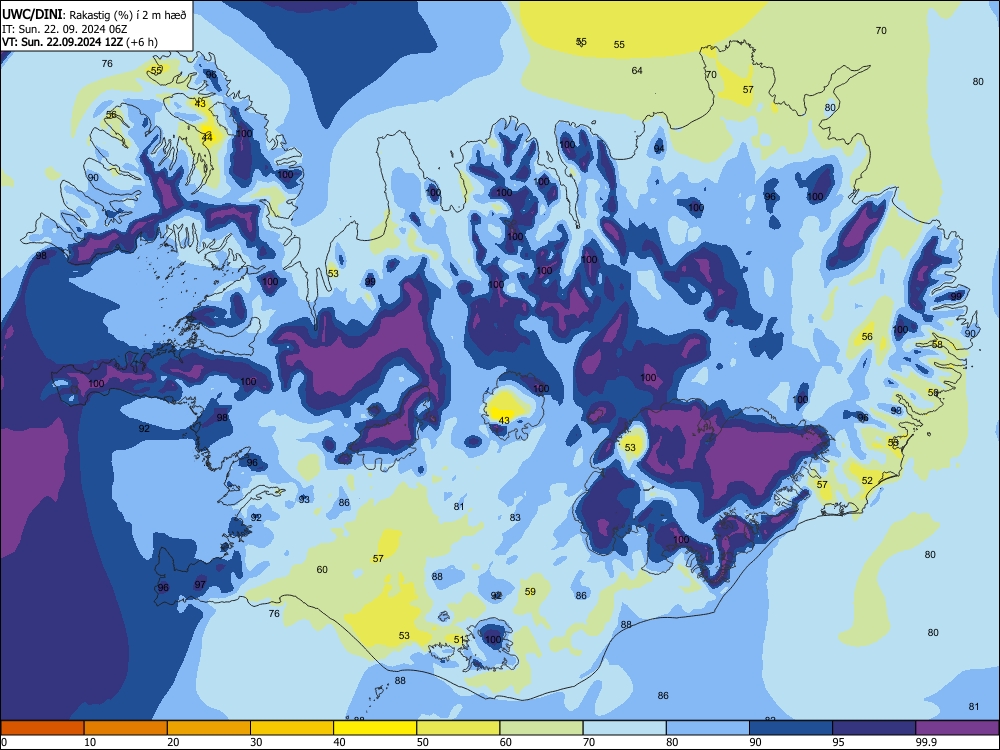Click the orange 10–20 legend swatch
The width and height of the screenshot is (1000, 750).
126,728
